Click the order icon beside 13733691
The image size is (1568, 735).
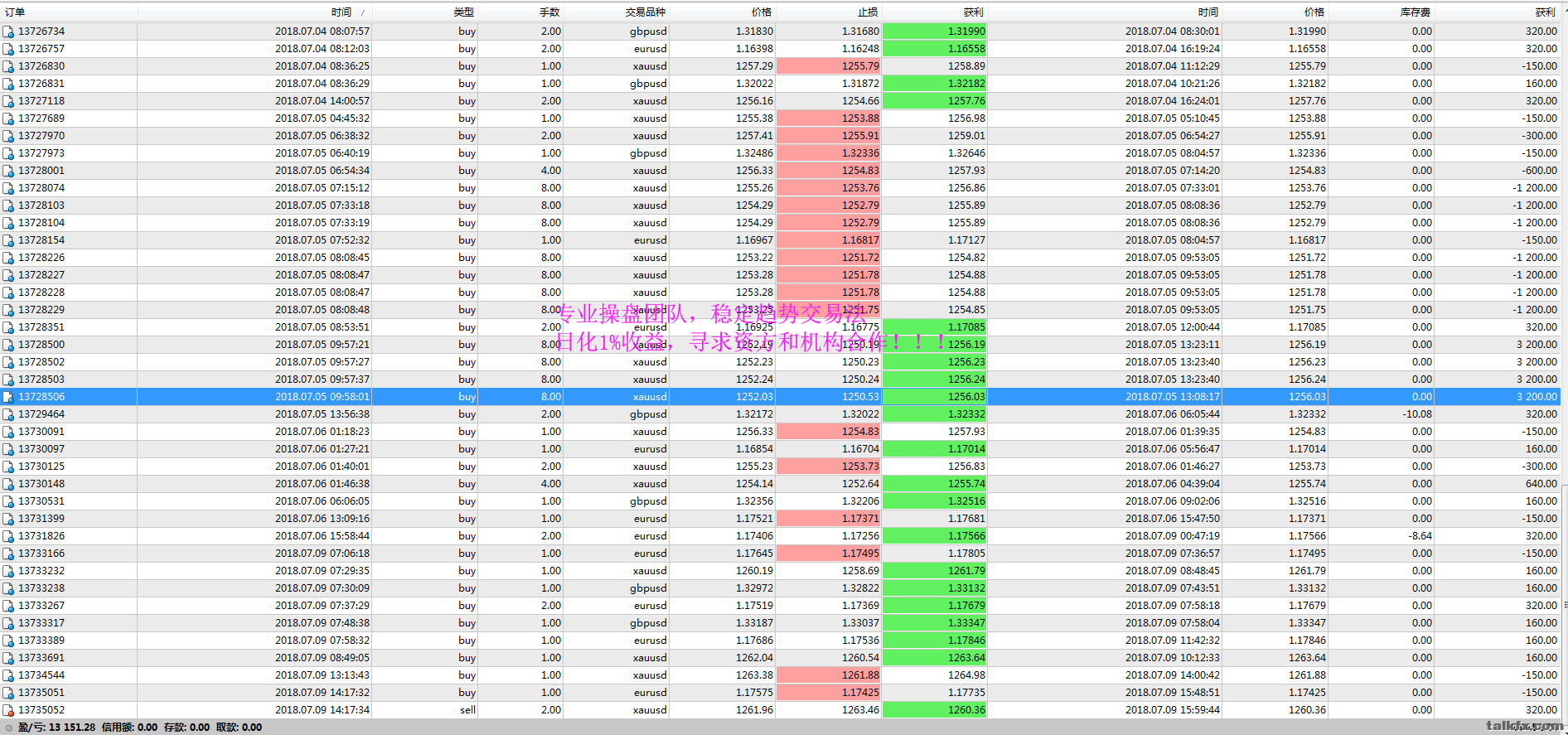[x=8, y=658]
